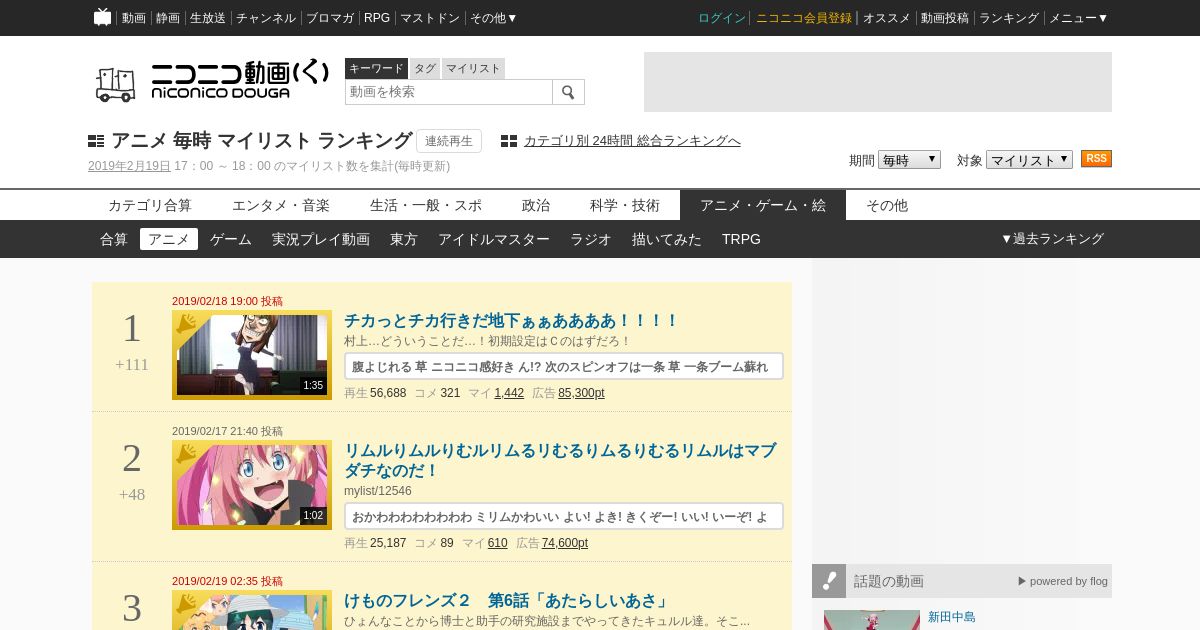Open the チャンネル link in top bar
Screen dimensions: 1200x630
[266, 18]
